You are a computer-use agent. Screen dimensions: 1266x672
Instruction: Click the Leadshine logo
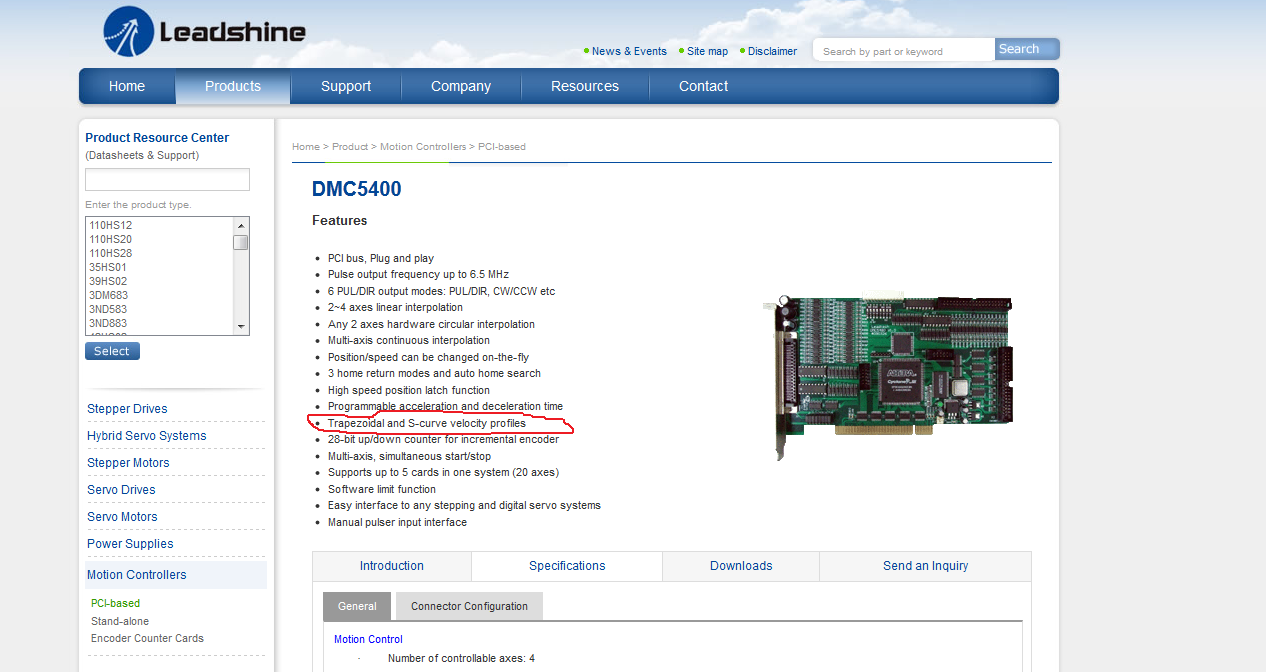204,32
